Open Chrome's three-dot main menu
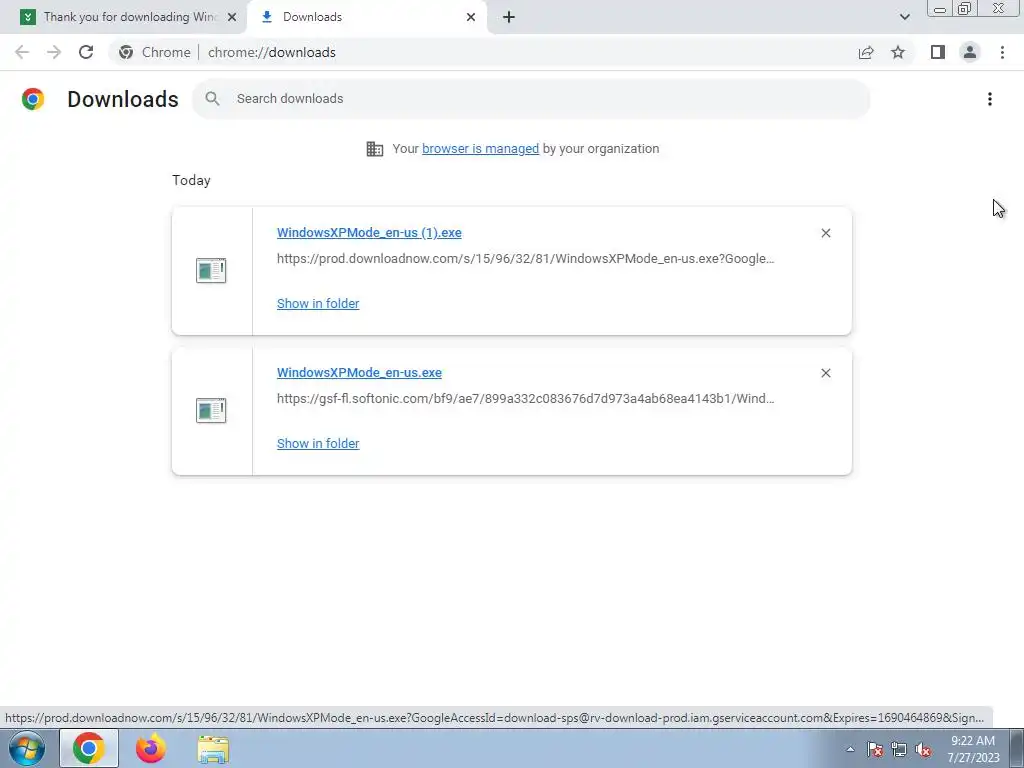 coord(1002,52)
